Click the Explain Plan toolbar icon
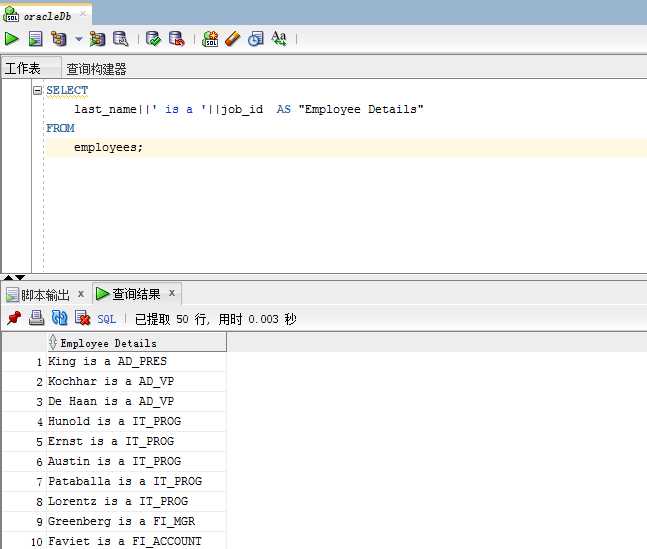This screenshot has width=647, height=549. coord(59,39)
